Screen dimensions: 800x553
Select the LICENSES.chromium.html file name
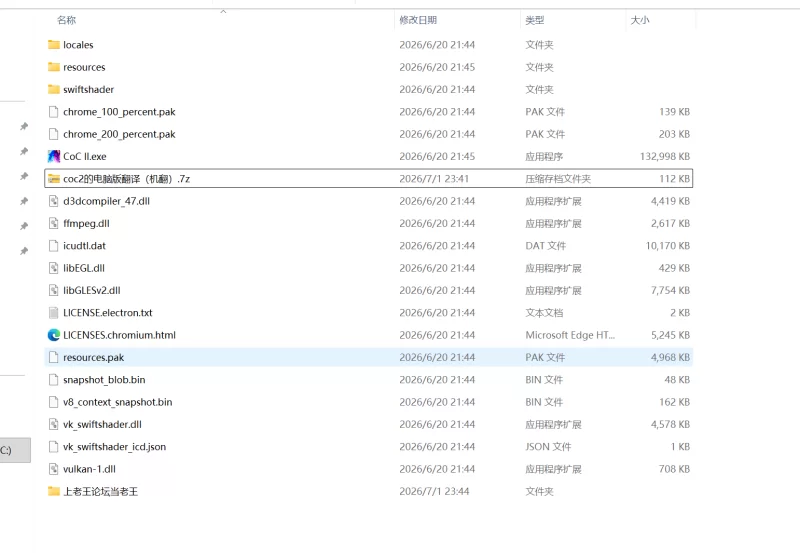[x=119, y=335]
